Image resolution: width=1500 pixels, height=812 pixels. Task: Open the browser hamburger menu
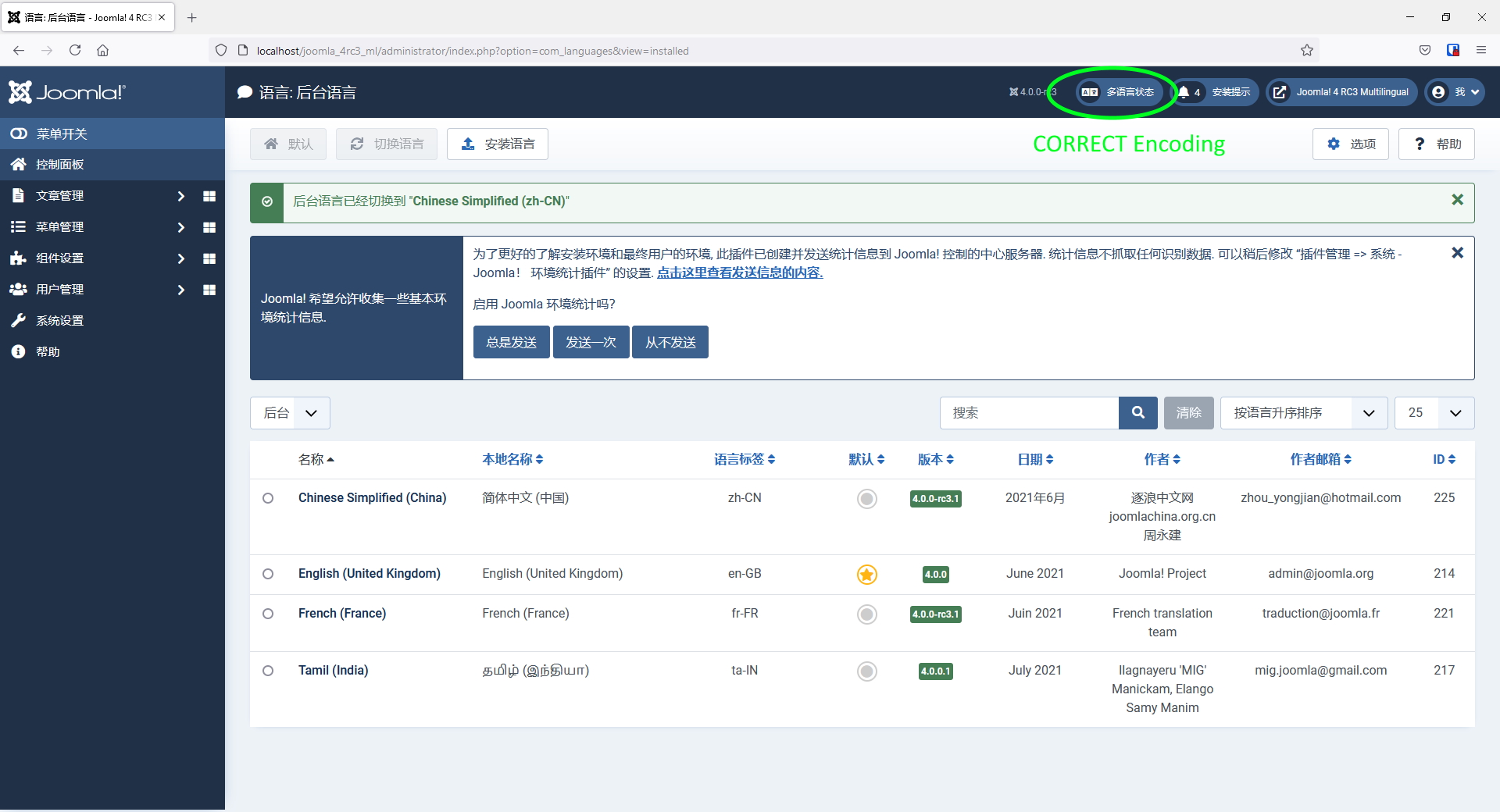pyautogui.click(x=1480, y=50)
